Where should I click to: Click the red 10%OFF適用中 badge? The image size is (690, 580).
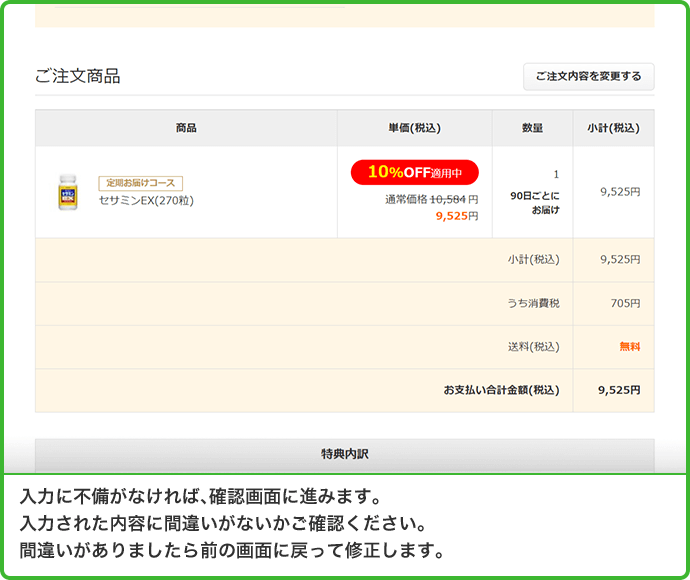[x=415, y=172]
